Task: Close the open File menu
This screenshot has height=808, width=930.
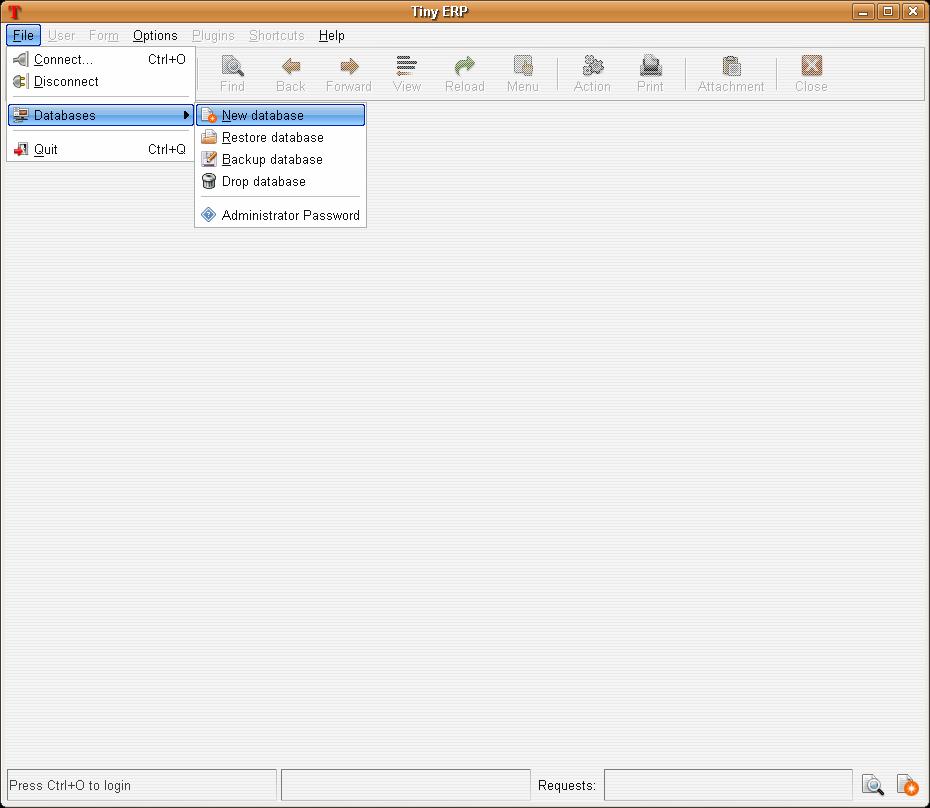Action: click(x=23, y=36)
